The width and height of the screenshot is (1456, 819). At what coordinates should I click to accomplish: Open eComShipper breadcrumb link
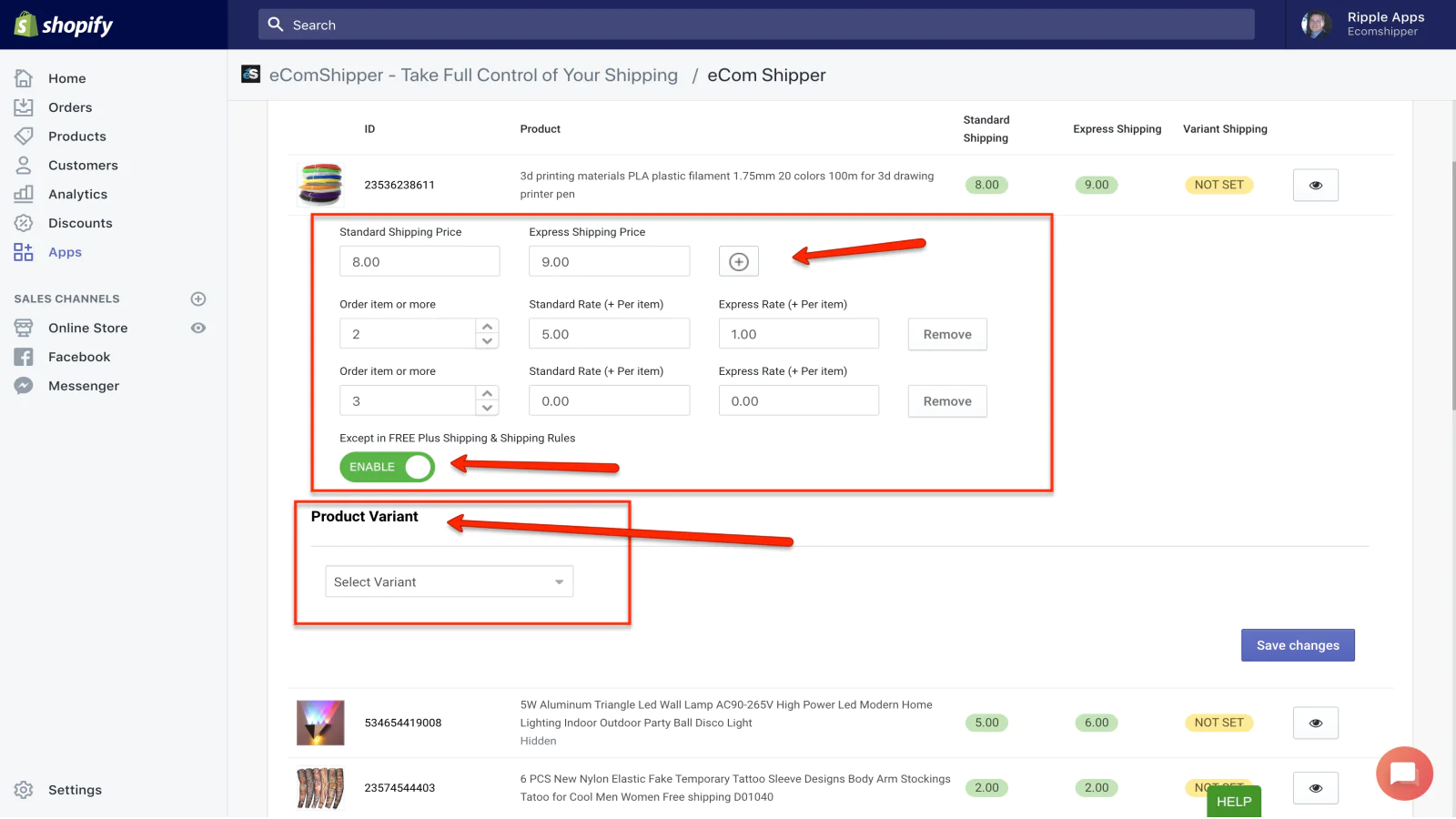pyautogui.click(x=473, y=75)
